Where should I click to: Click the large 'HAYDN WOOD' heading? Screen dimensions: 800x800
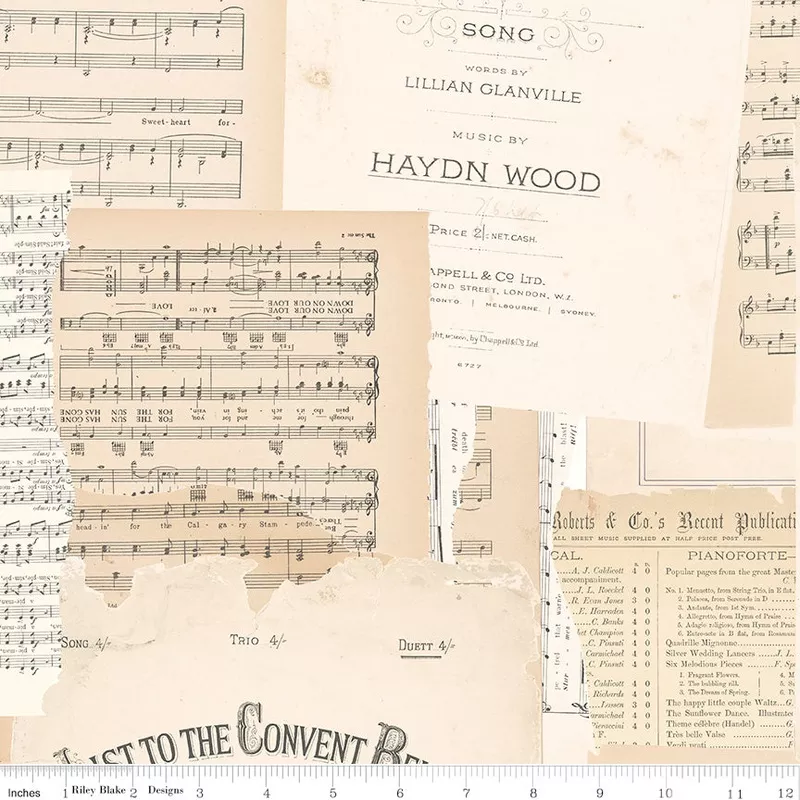(x=484, y=173)
